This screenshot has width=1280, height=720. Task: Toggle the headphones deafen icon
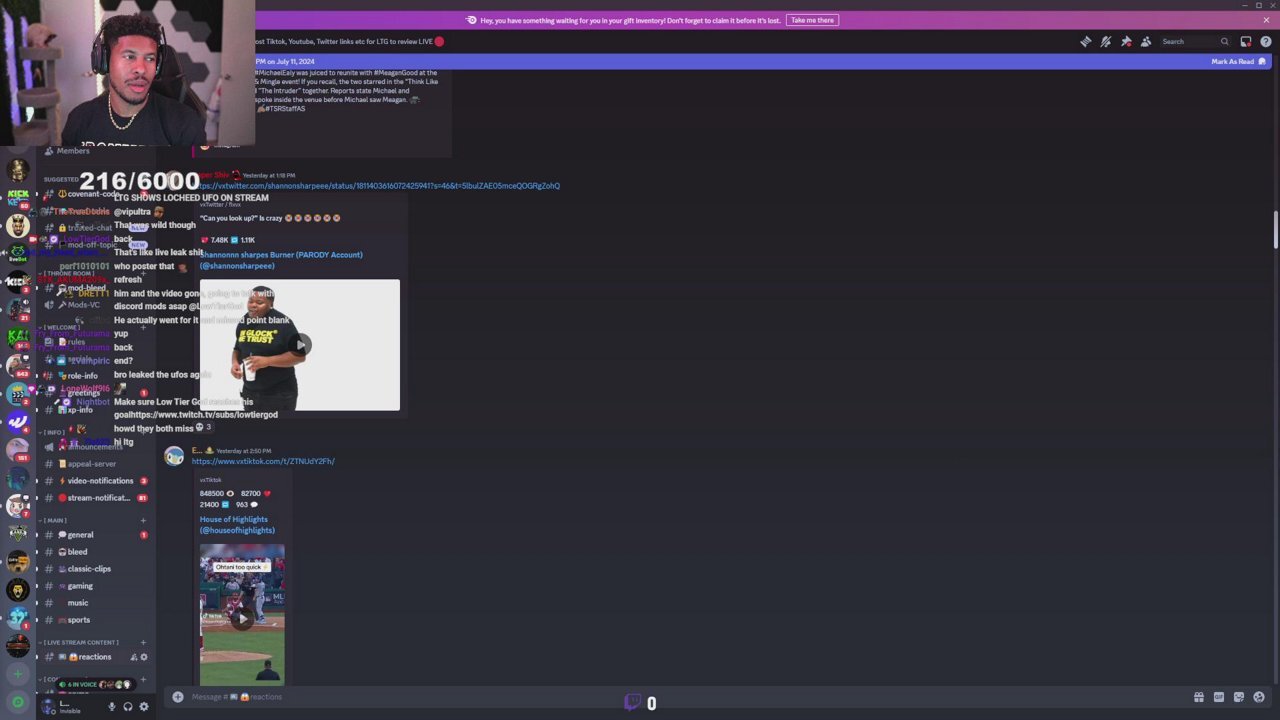tap(127, 707)
